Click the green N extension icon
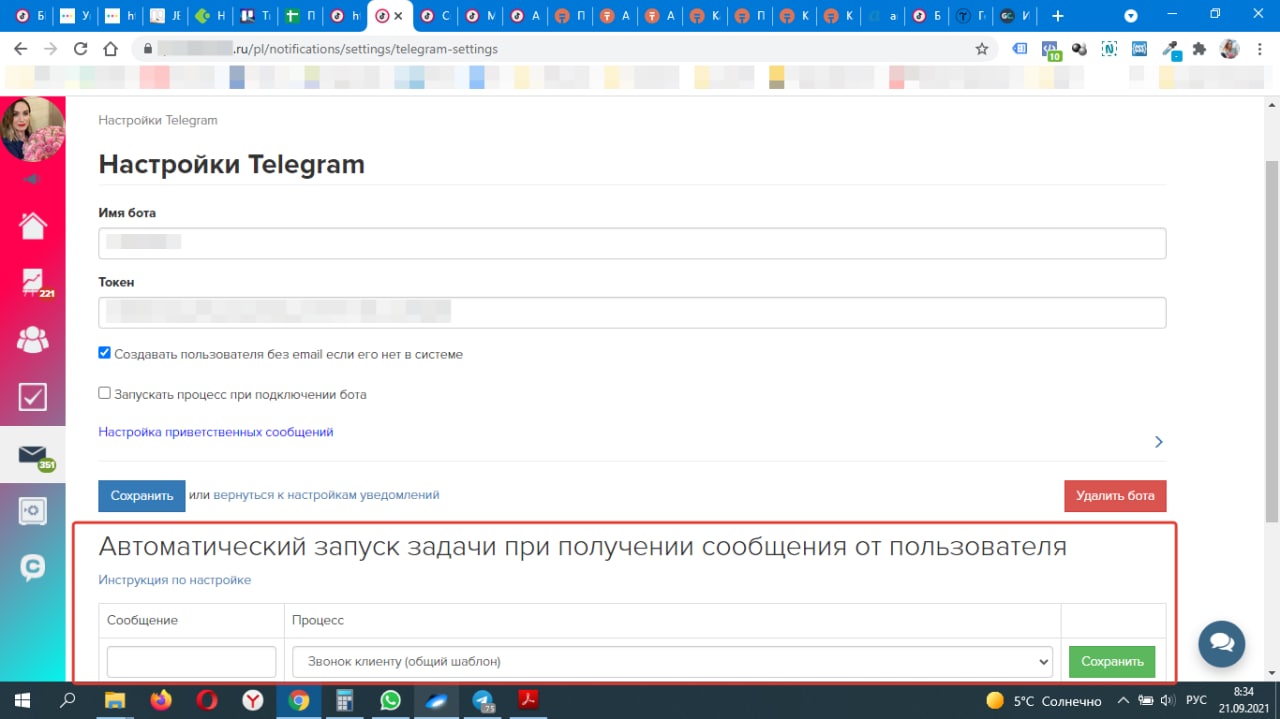The image size is (1280, 719). pos(1109,49)
